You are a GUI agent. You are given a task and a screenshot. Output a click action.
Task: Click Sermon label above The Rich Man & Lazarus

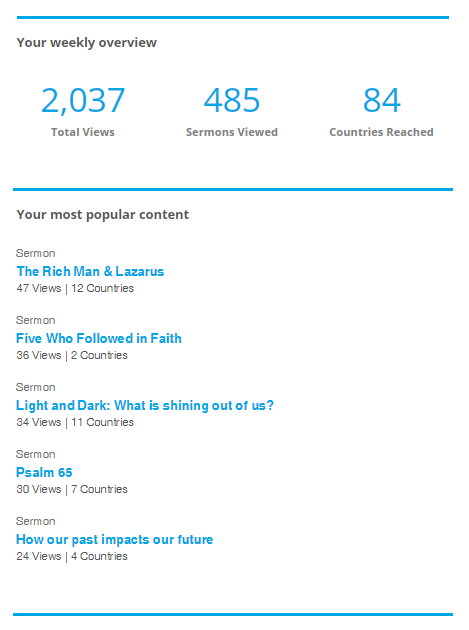pyautogui.click(x=36, y=254)
